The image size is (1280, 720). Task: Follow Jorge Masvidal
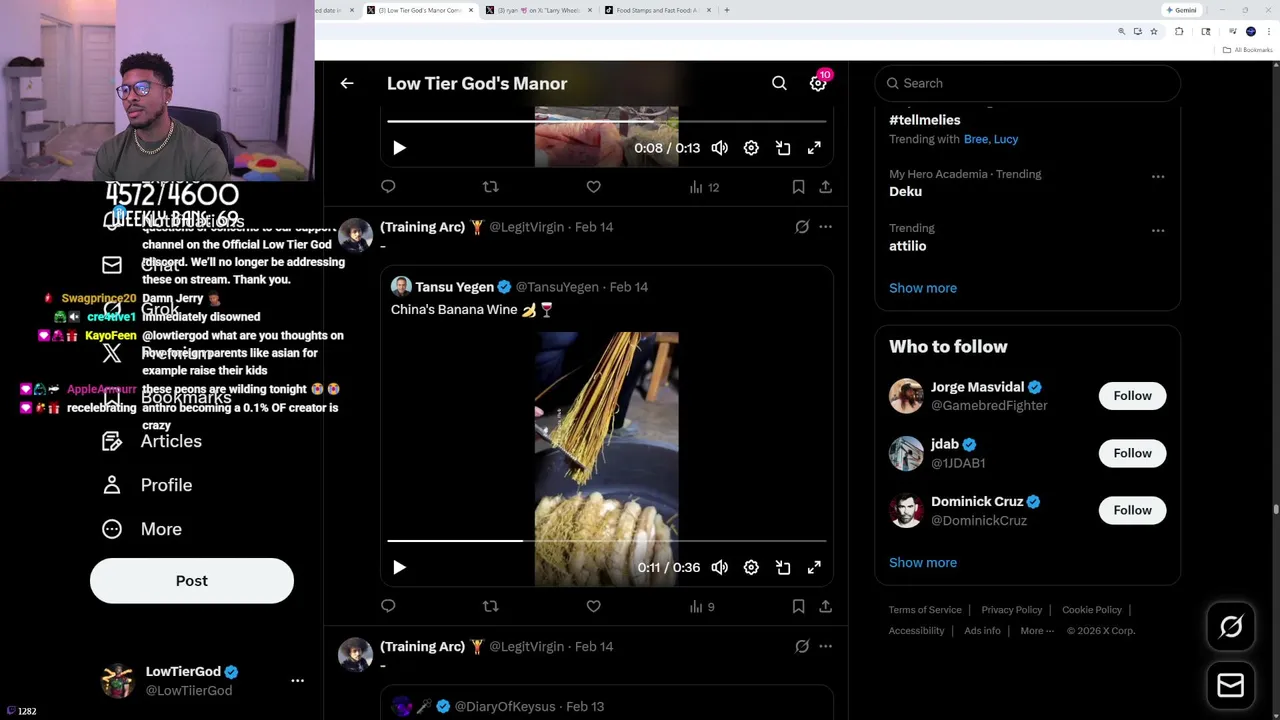click(x=1132, y=396)
